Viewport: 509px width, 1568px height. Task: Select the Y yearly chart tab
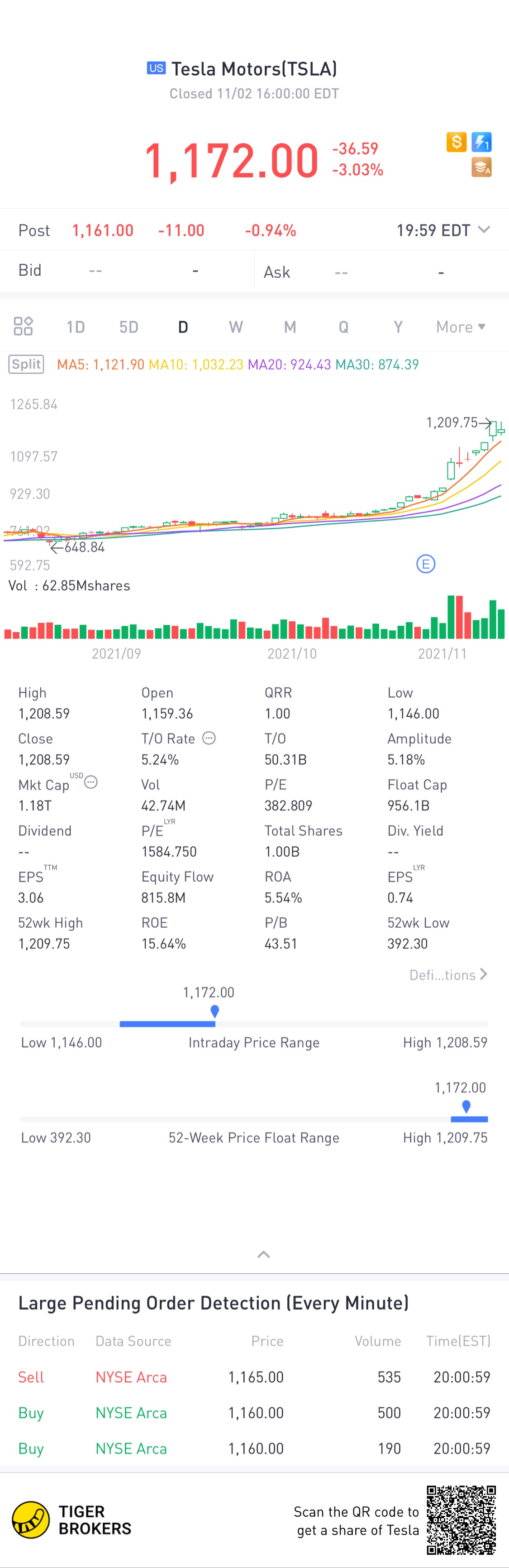click(398, 327)
